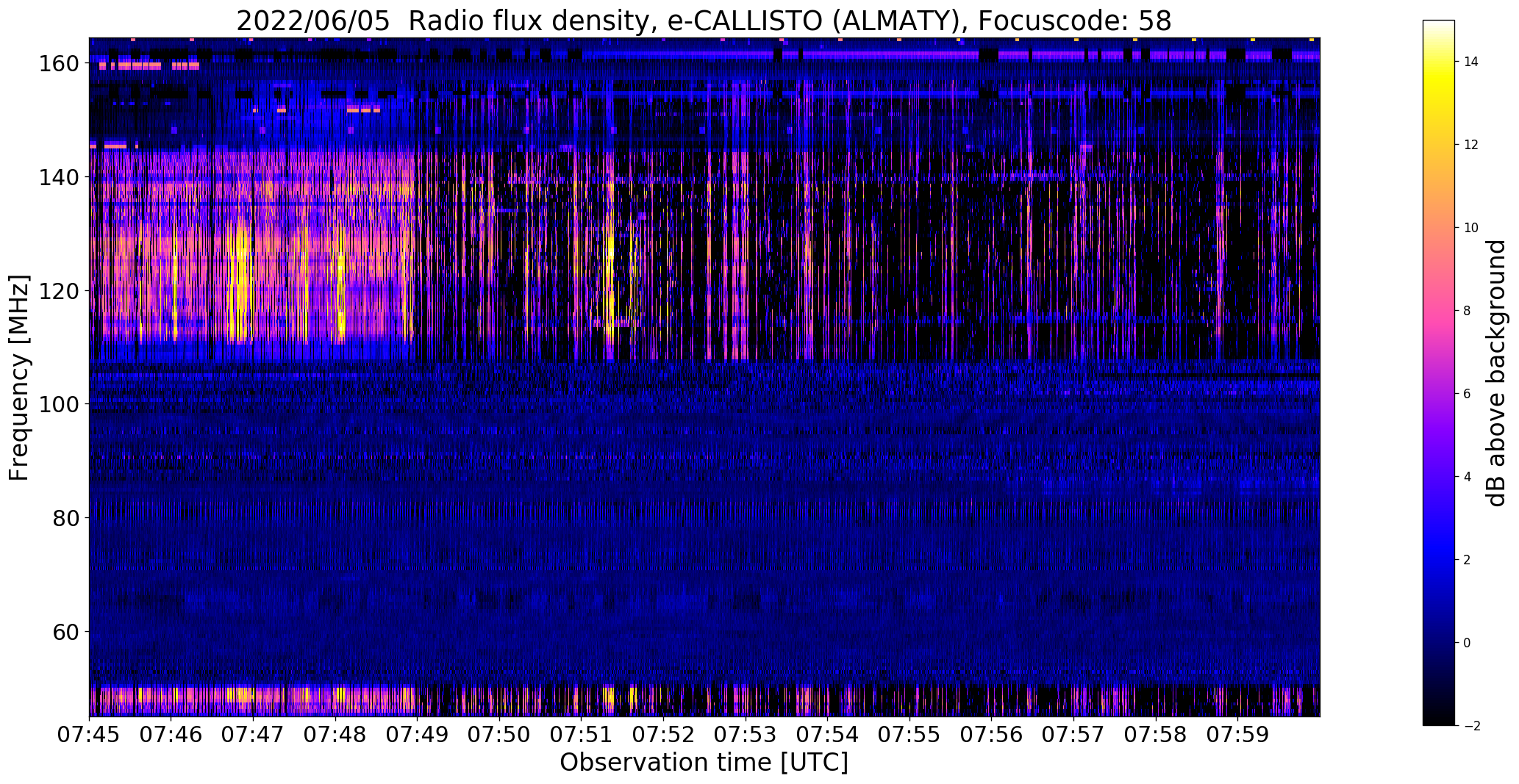This screenshot has width=1519, height=784.
Task: Click the colorbar tick value 14
Action: (x=1471, y=62)
